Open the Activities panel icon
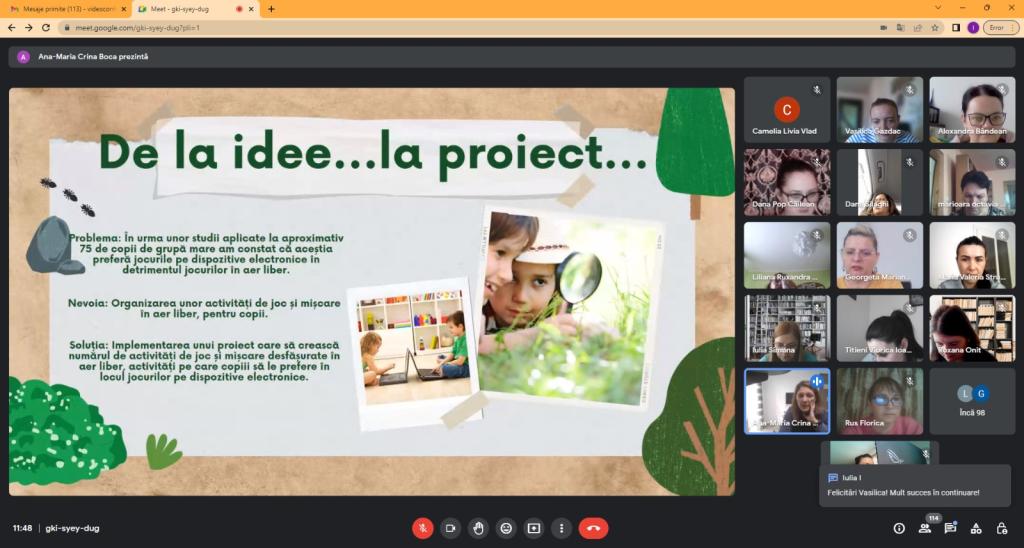This screenshot has width=1024, height=548. (976, 528)
